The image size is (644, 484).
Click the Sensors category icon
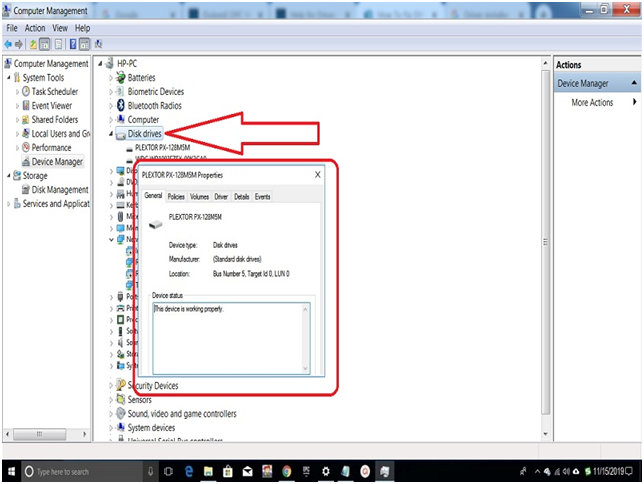(x=121, y=399)
